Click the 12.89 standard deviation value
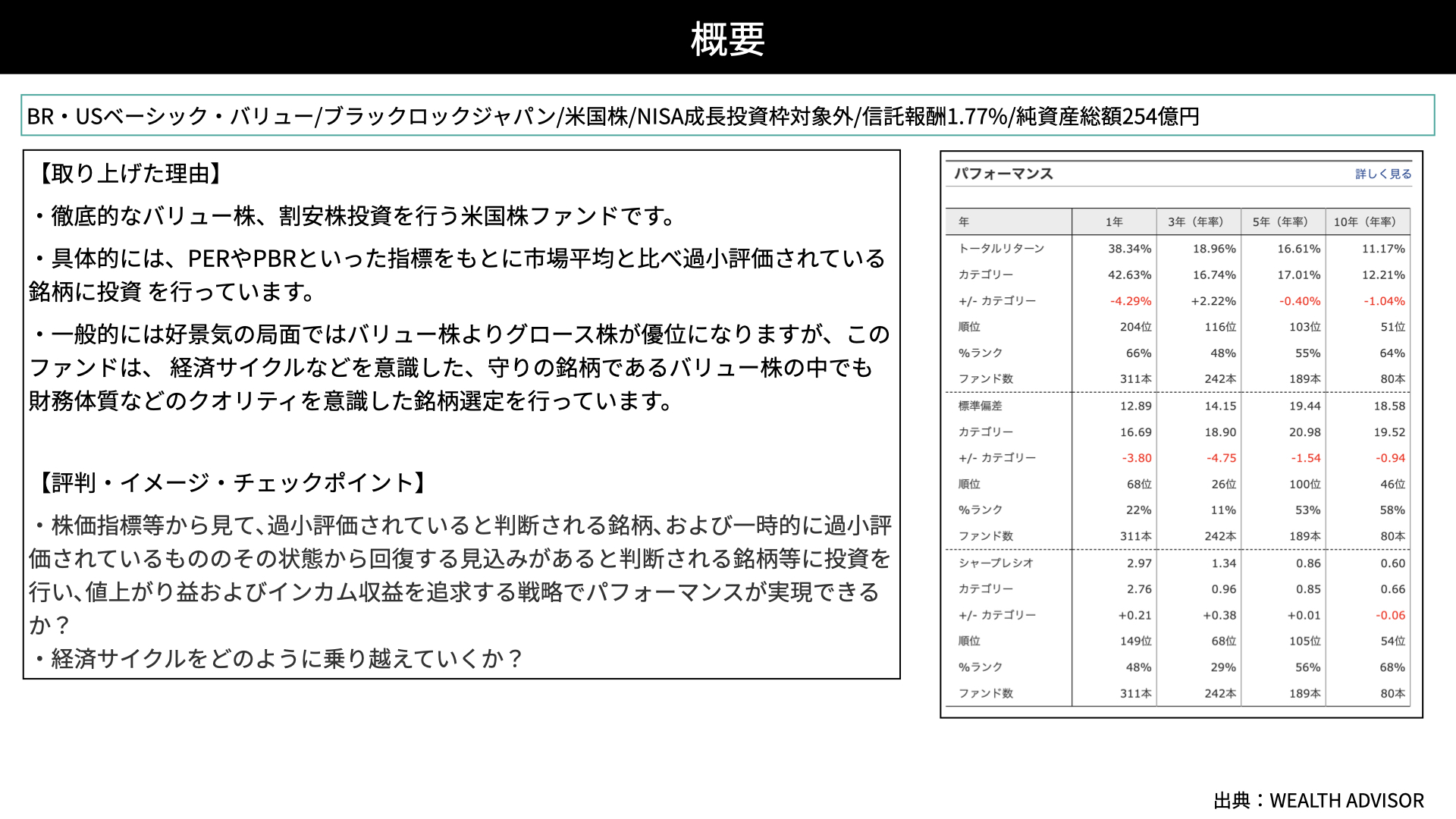This screenshot has width=1456, height=819. tap(1136, 406)
